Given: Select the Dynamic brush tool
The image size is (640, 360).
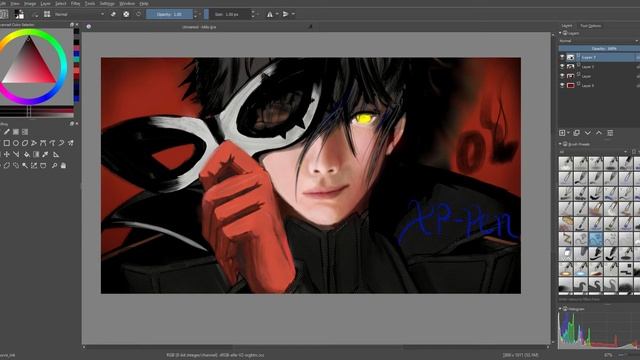Looking at the screenshot, I should (x=61, y=143).
